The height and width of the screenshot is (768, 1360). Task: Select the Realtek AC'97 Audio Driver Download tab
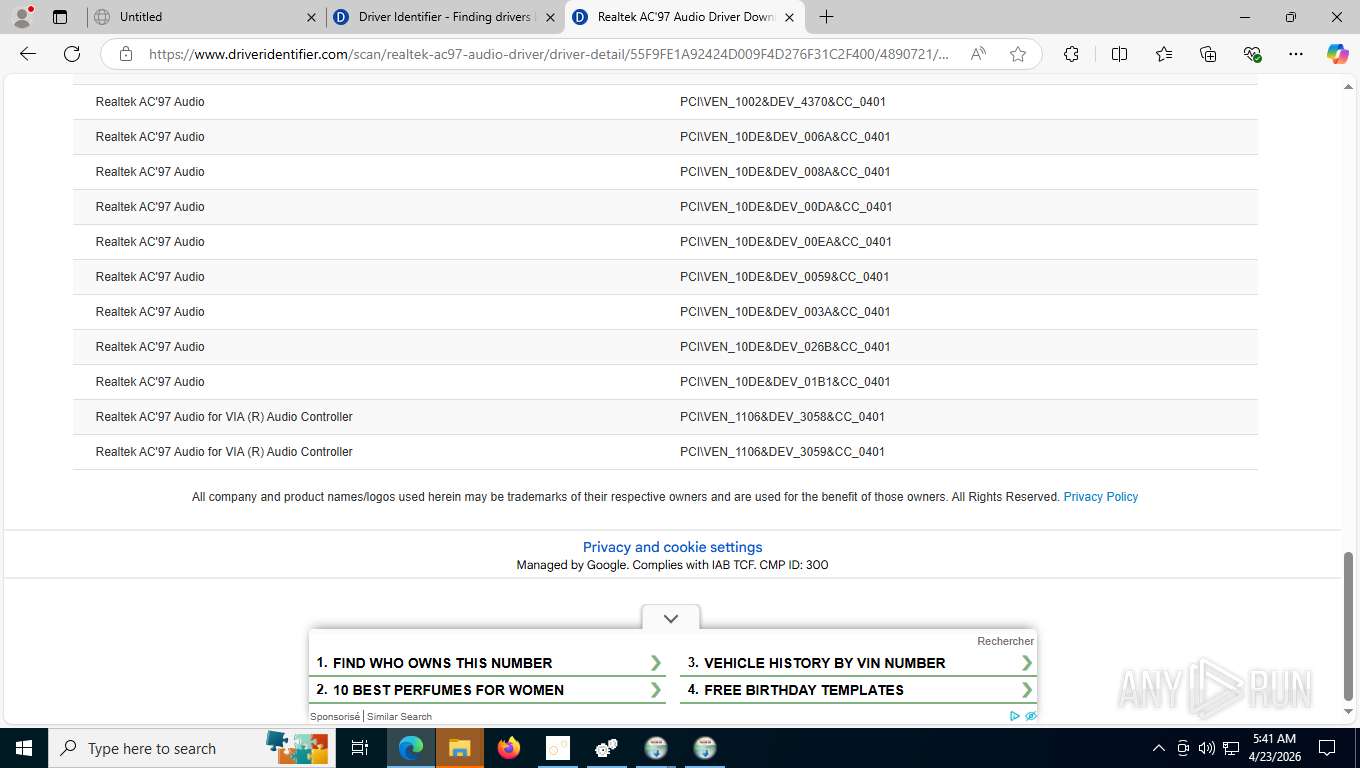click(685, 17)
